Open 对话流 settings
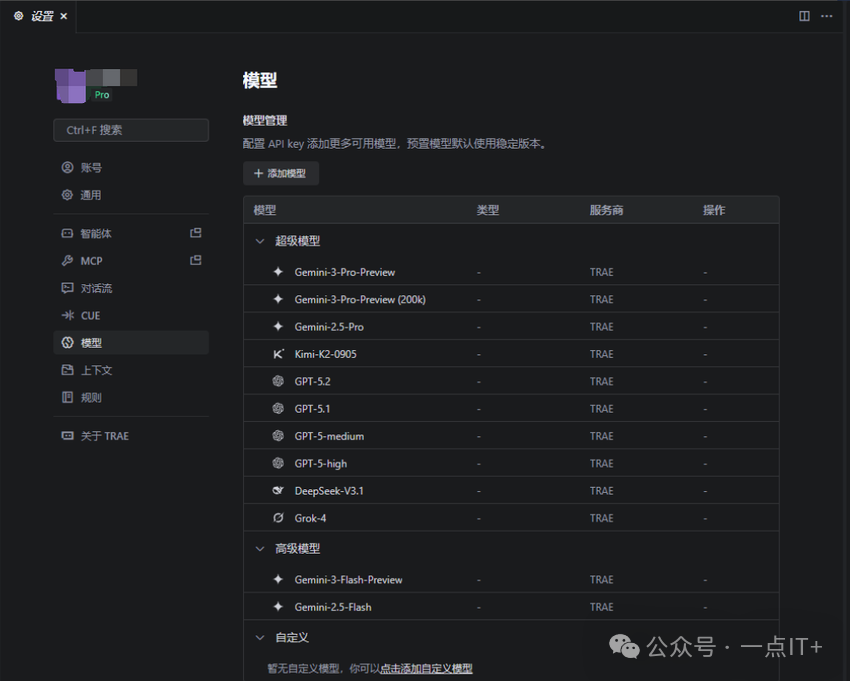The image size is (850, 681). point(131,288)
